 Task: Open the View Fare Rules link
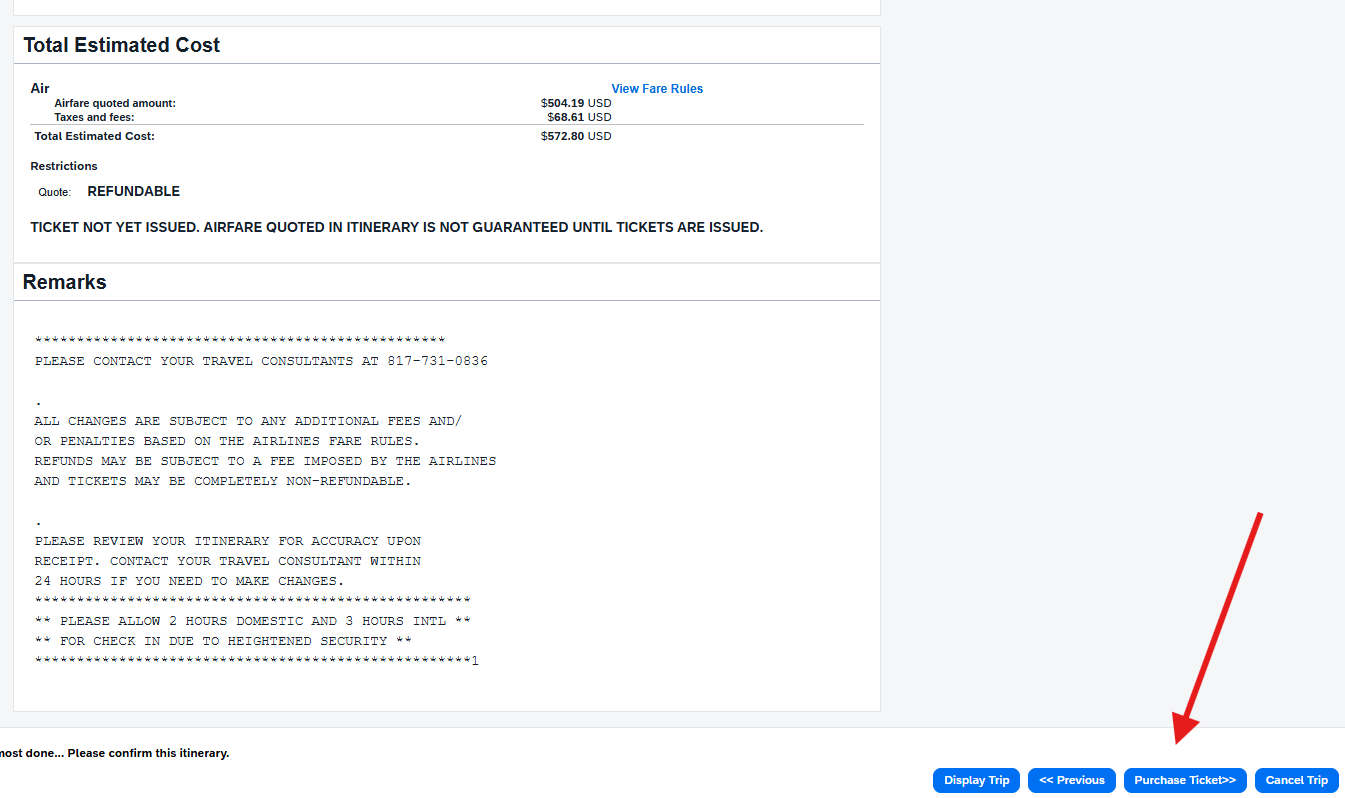click(x=657, y=89)
